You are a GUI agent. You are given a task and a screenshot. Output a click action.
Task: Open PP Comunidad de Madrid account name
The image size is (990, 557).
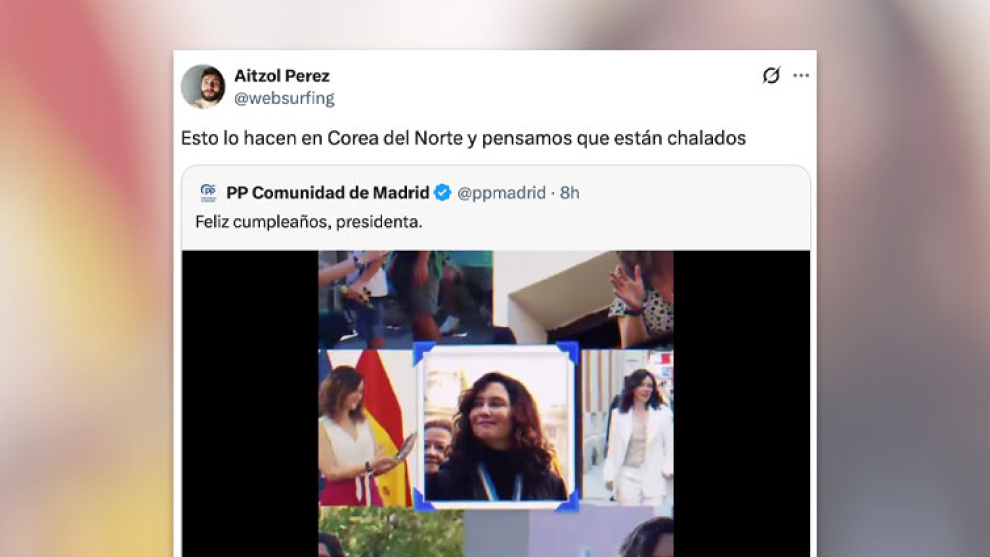tap(328, 193)
